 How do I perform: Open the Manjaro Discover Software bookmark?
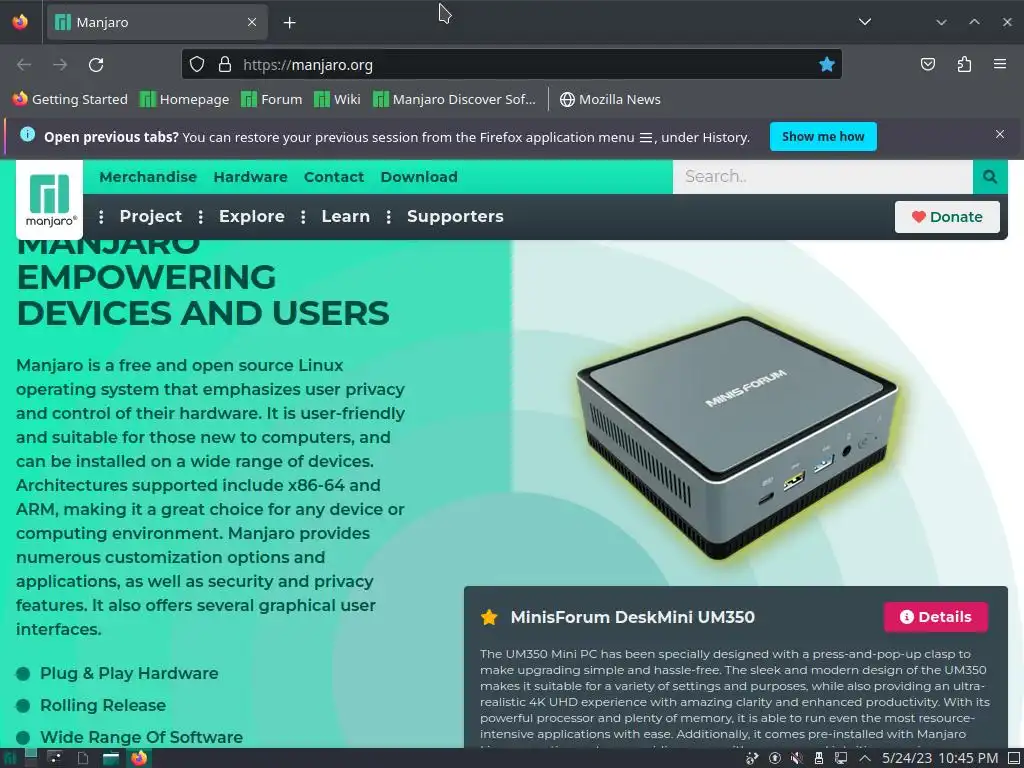454,99
